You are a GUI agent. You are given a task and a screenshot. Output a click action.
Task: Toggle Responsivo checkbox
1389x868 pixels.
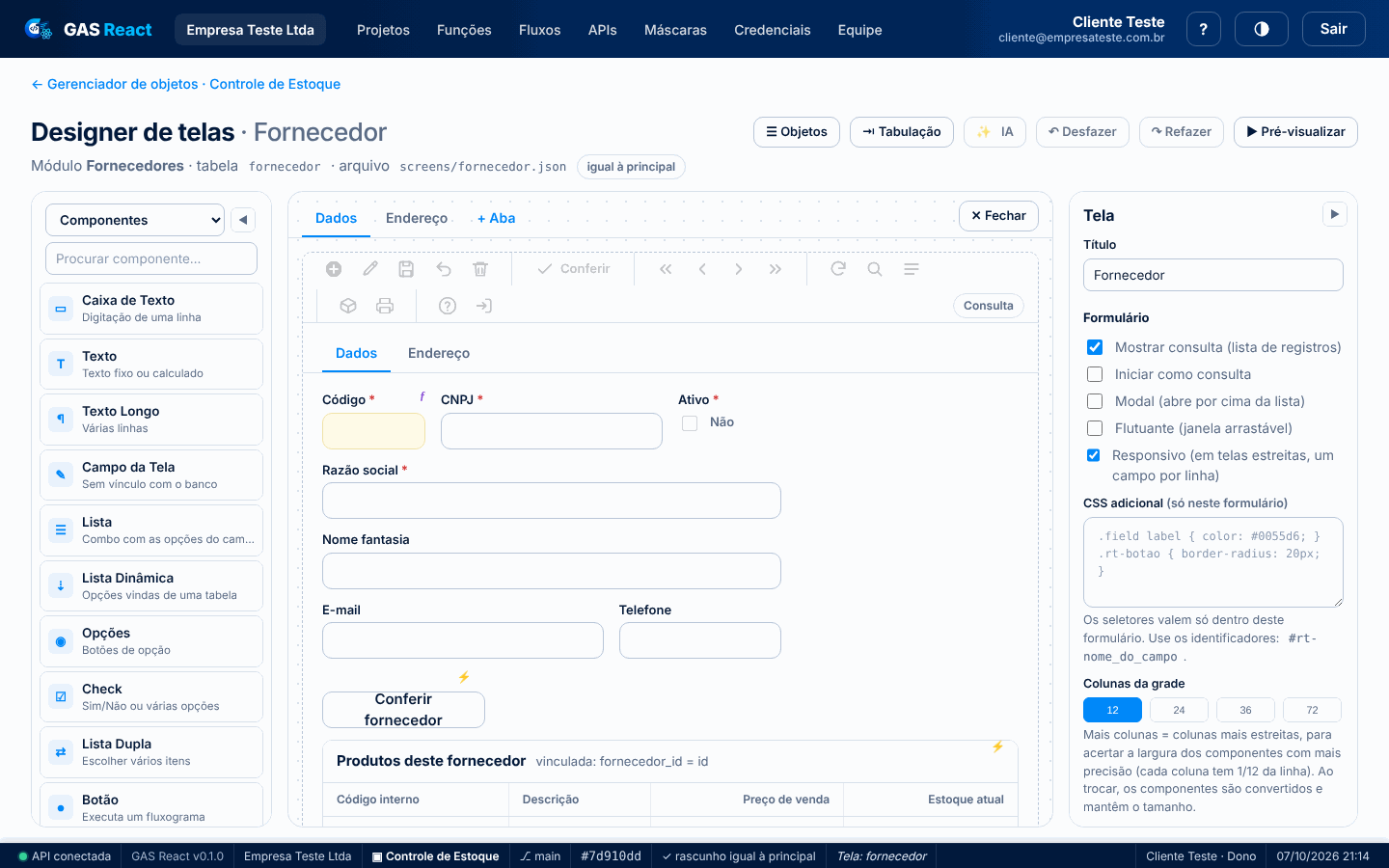pos(1094,455)
